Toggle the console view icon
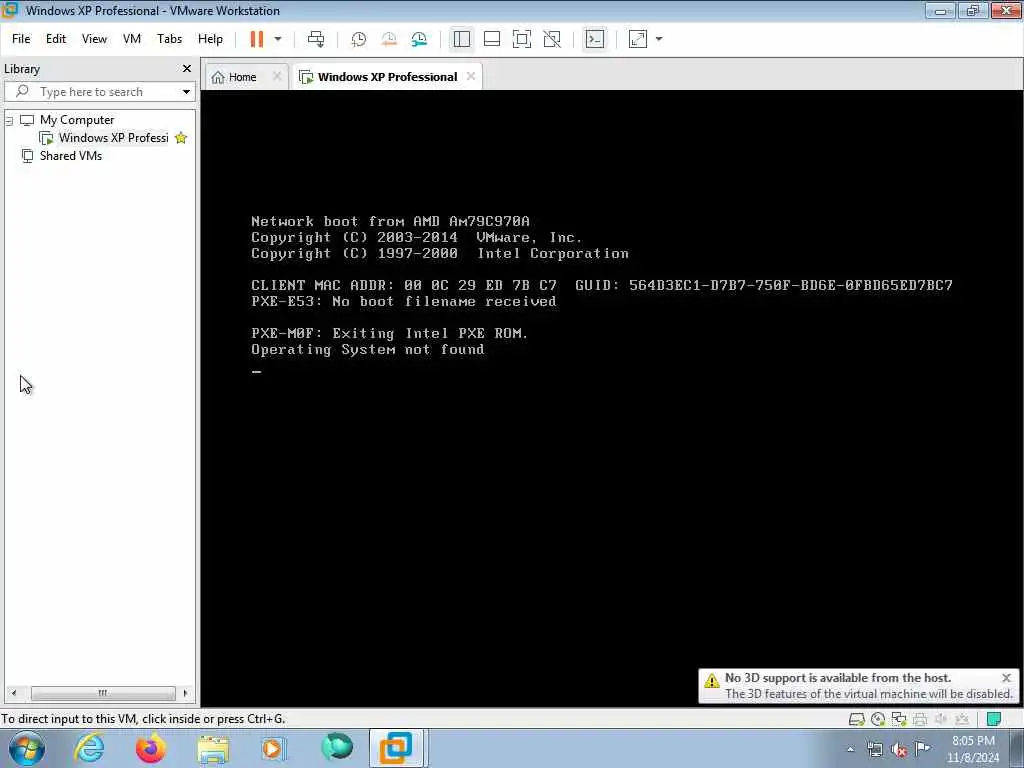The image size is (1024, 768). [595, 39]
